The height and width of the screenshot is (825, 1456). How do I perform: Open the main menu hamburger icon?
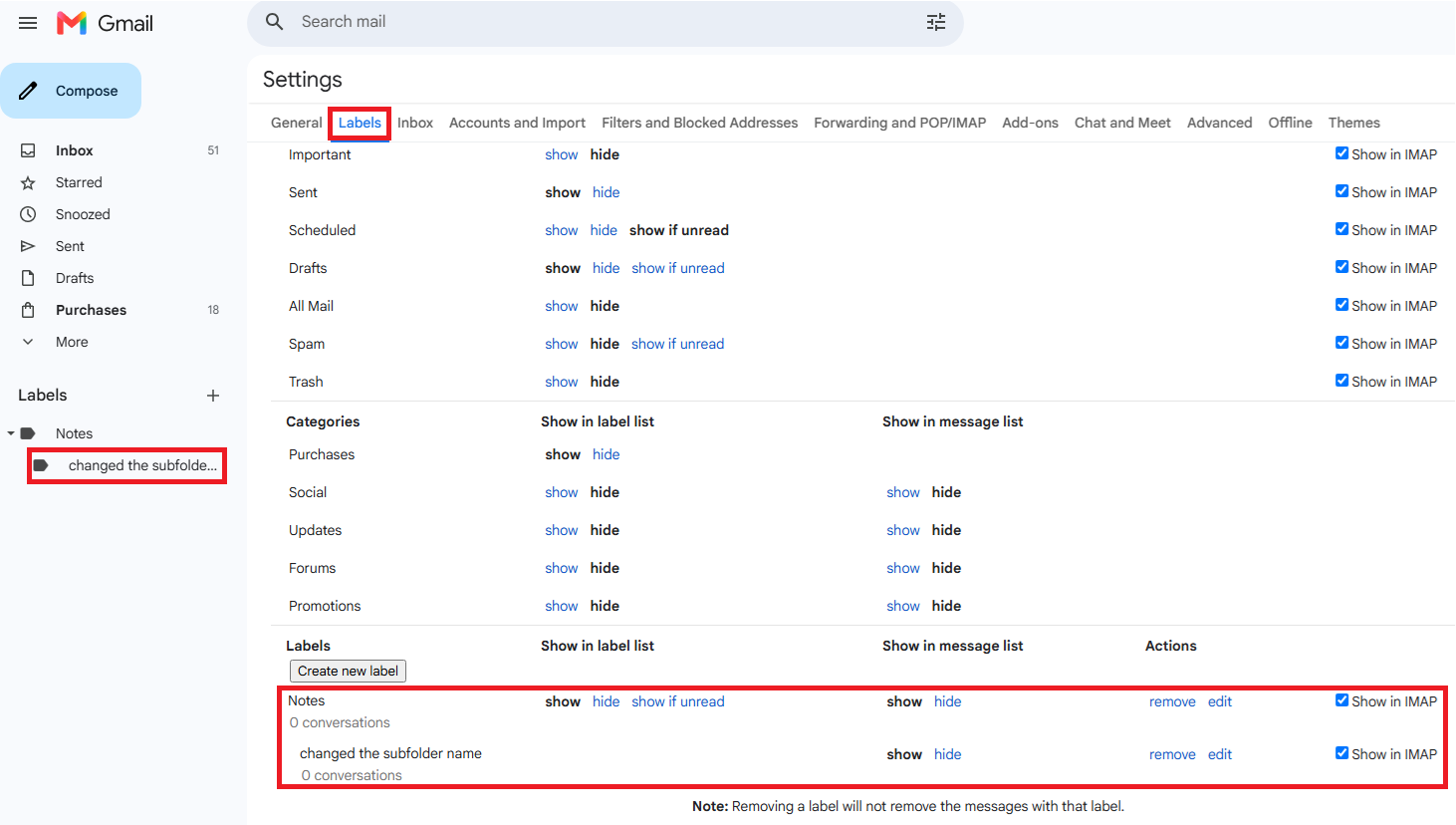tap(28, 23)
